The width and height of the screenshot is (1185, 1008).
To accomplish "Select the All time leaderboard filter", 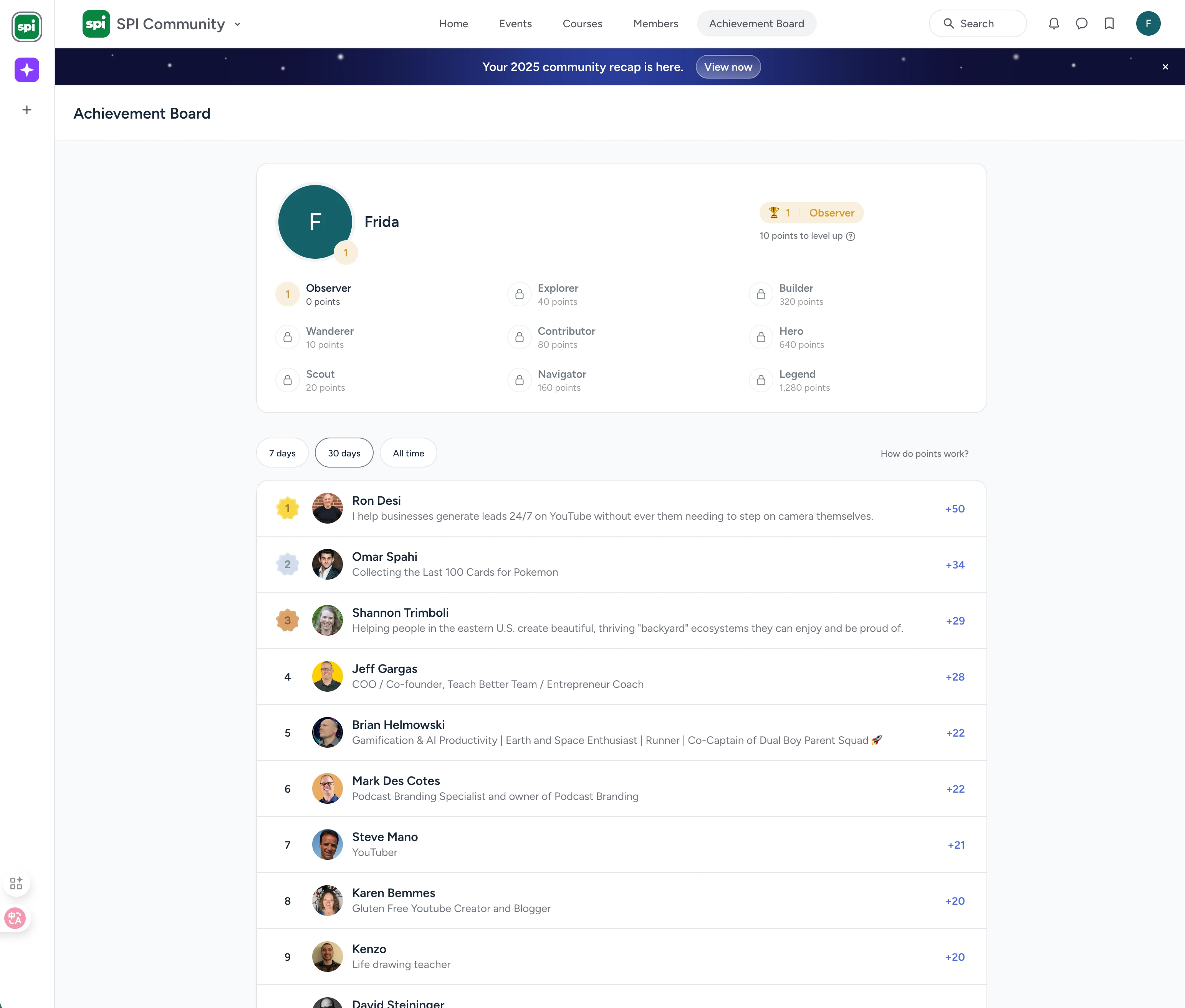I will [408, 453].
